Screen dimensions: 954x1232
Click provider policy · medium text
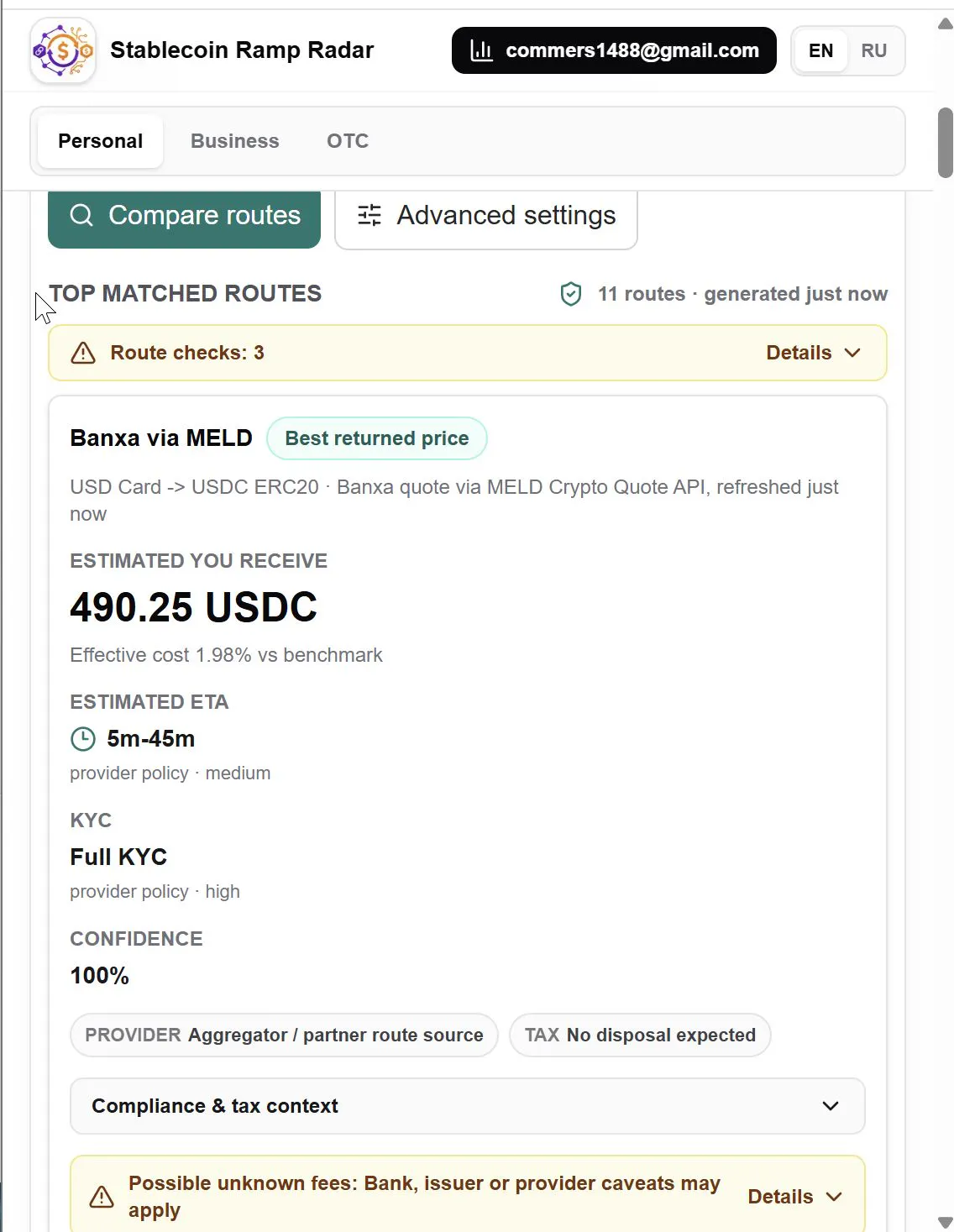pyautogui.click(x=170, y=773)
